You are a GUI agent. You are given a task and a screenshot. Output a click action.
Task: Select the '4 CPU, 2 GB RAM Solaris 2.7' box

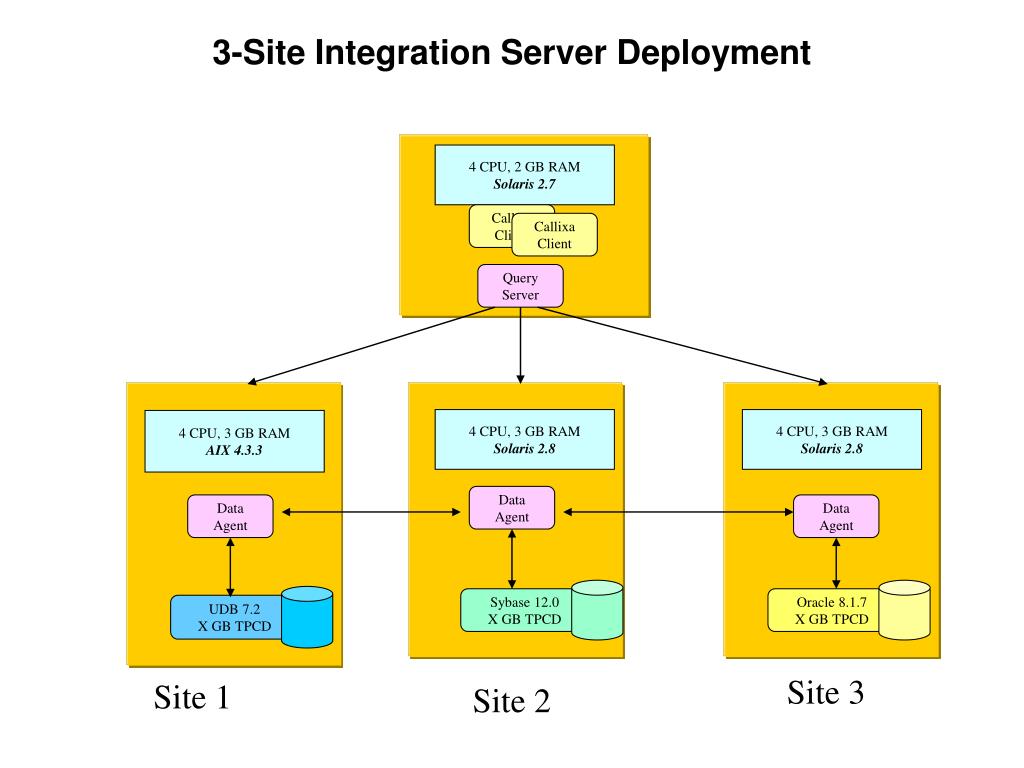tap(524, 175)
